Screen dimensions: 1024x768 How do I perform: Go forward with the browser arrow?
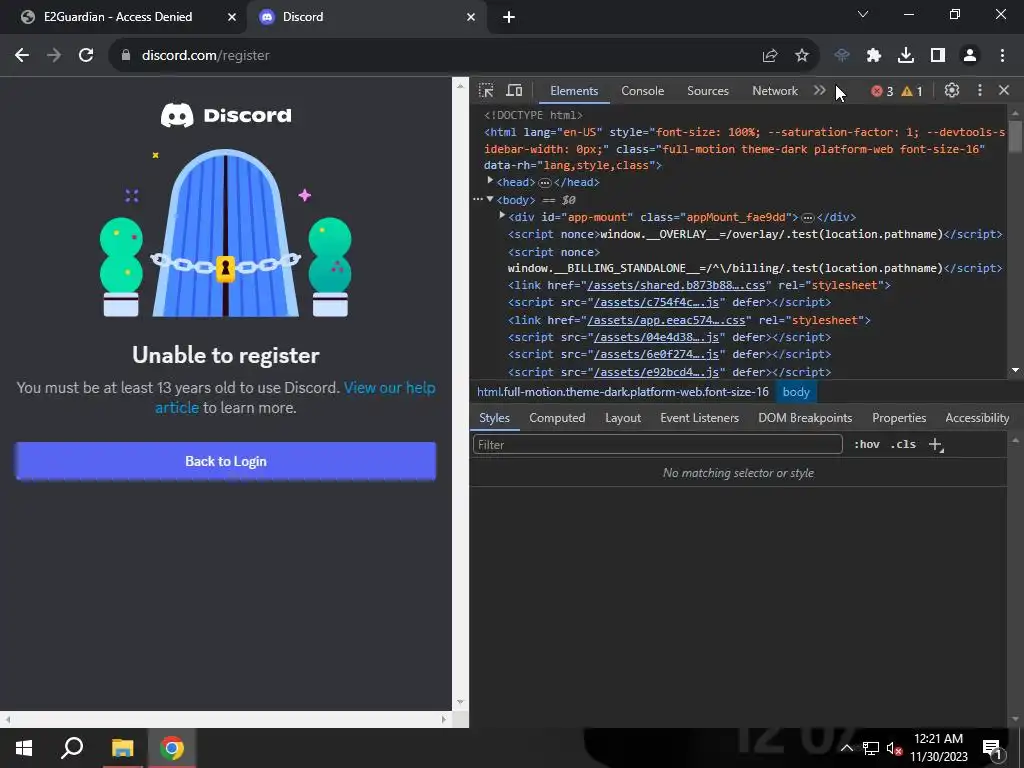pyautogui.click(x=54, y=56)
